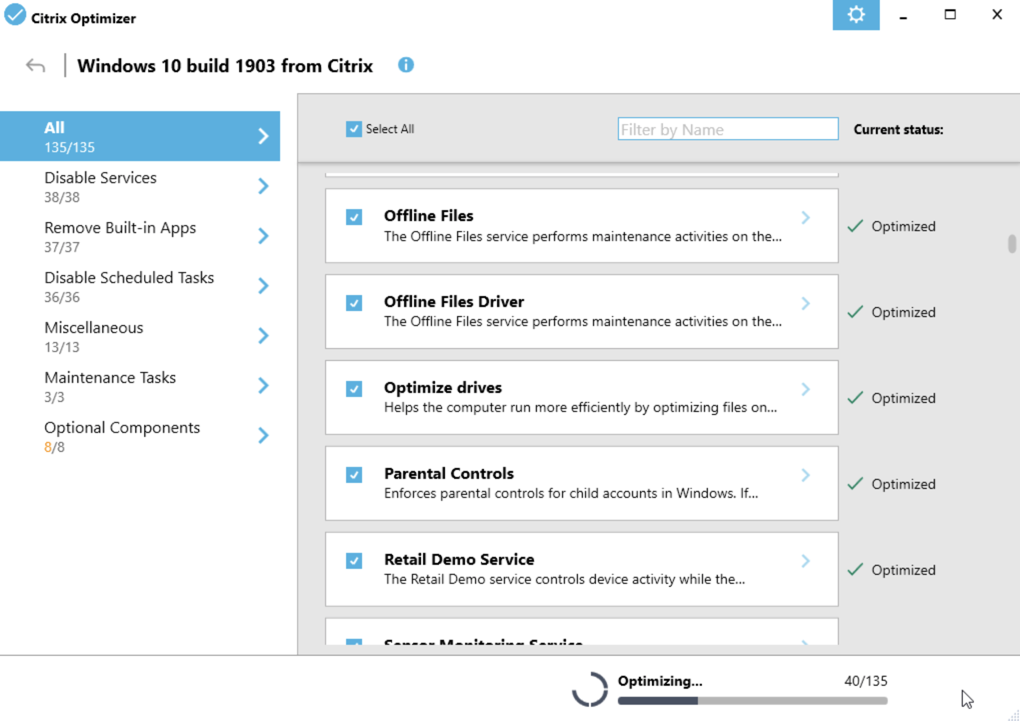The height and width of the screenshot is (721, 1020).
Task: Click the Parental Controls title text
Action: 449,474
